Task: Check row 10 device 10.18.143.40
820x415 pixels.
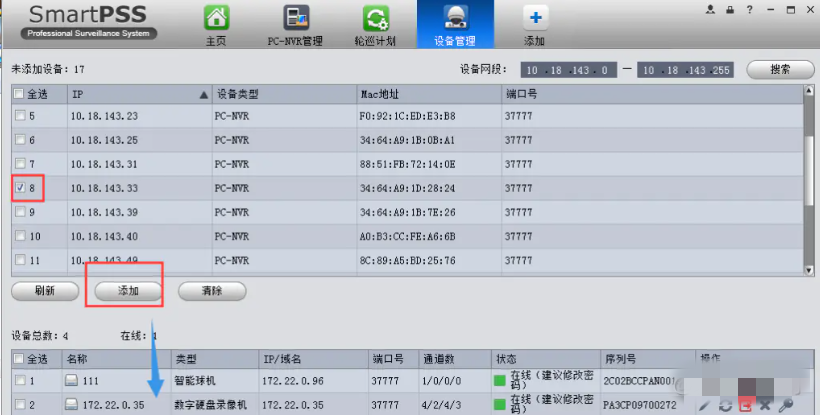Action: pyautogui.click(x=20, y=236)
